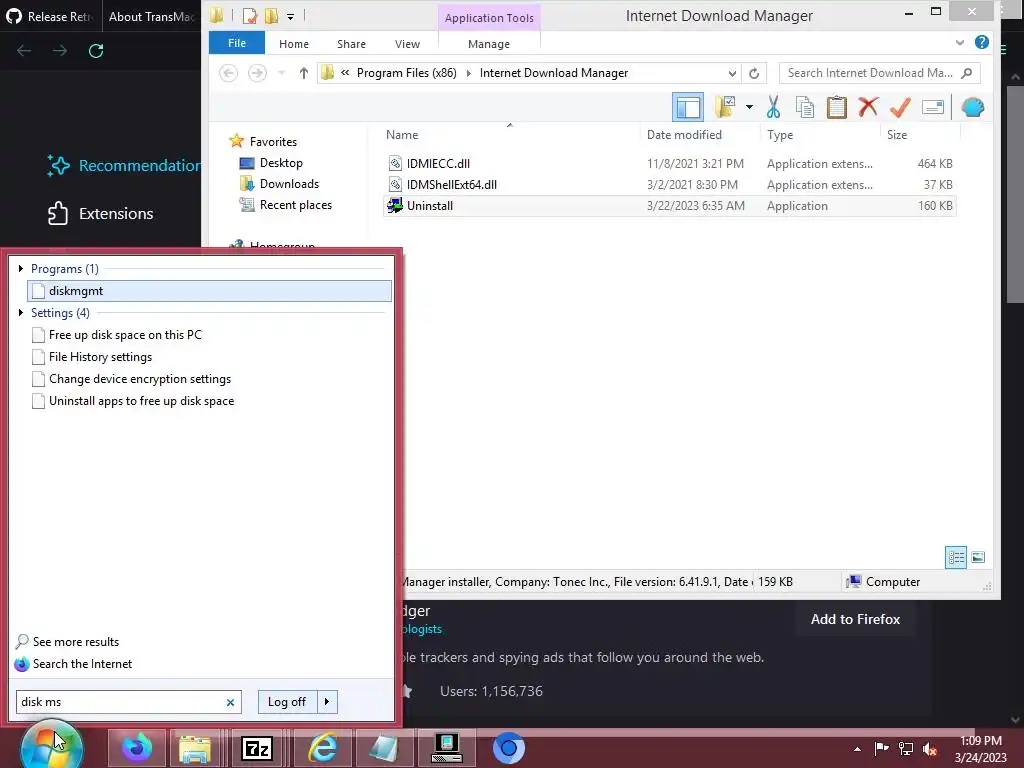The image size is (1024, 768).
Task: Click the Paste clipboard toolbar icon
Action: coord(837,107)
